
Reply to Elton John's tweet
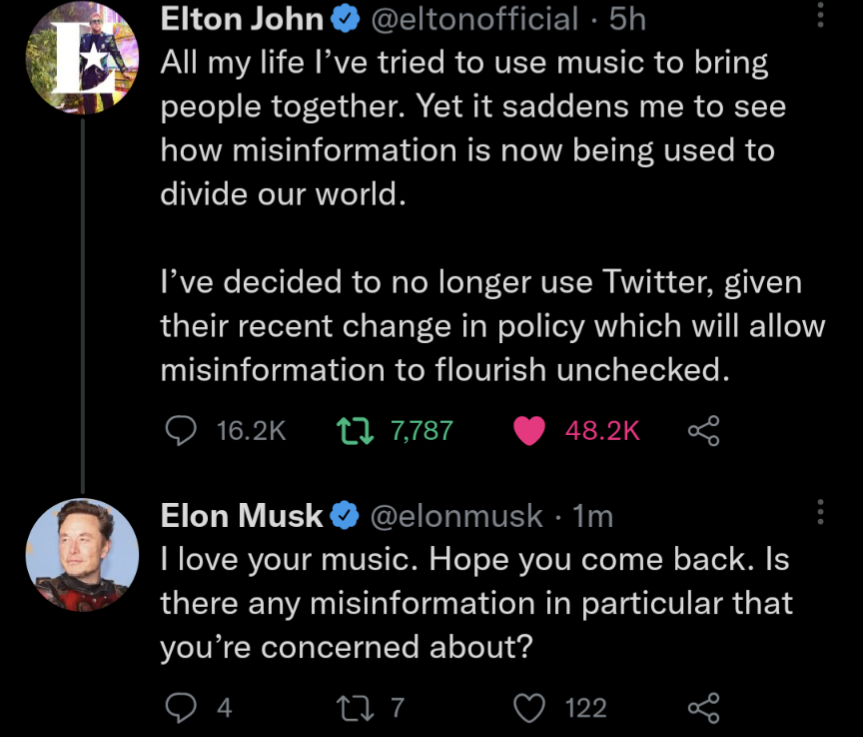[x=181, y=430]
